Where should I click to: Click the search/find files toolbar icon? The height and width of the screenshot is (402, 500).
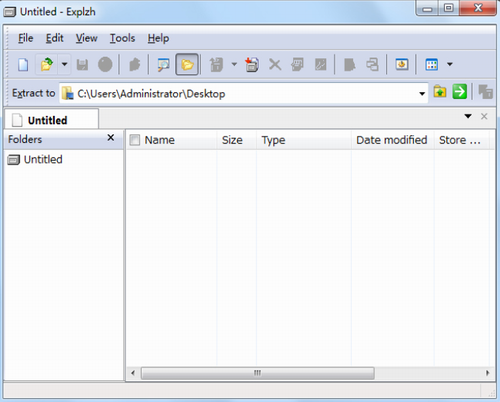pos(163,64)
